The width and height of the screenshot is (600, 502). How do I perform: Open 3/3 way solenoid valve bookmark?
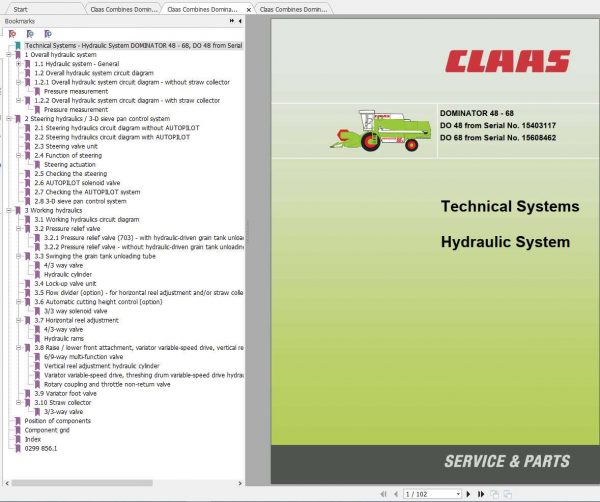[75, 311]
